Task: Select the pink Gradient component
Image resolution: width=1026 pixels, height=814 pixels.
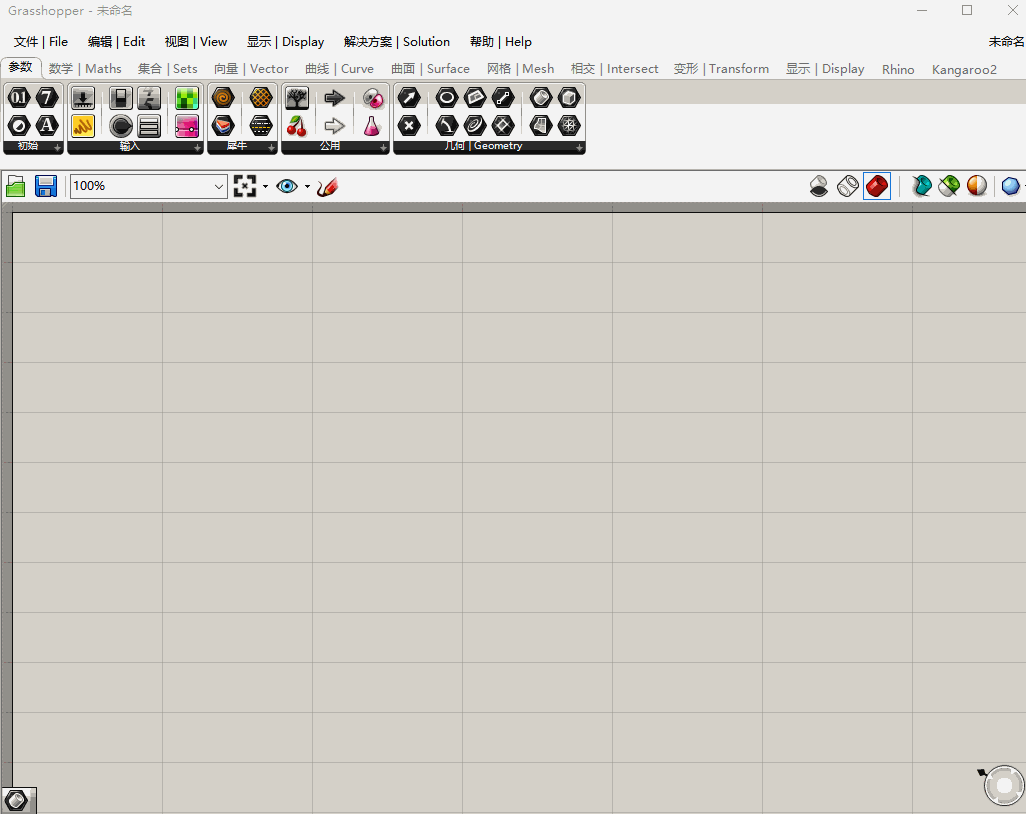Action: 187,126
